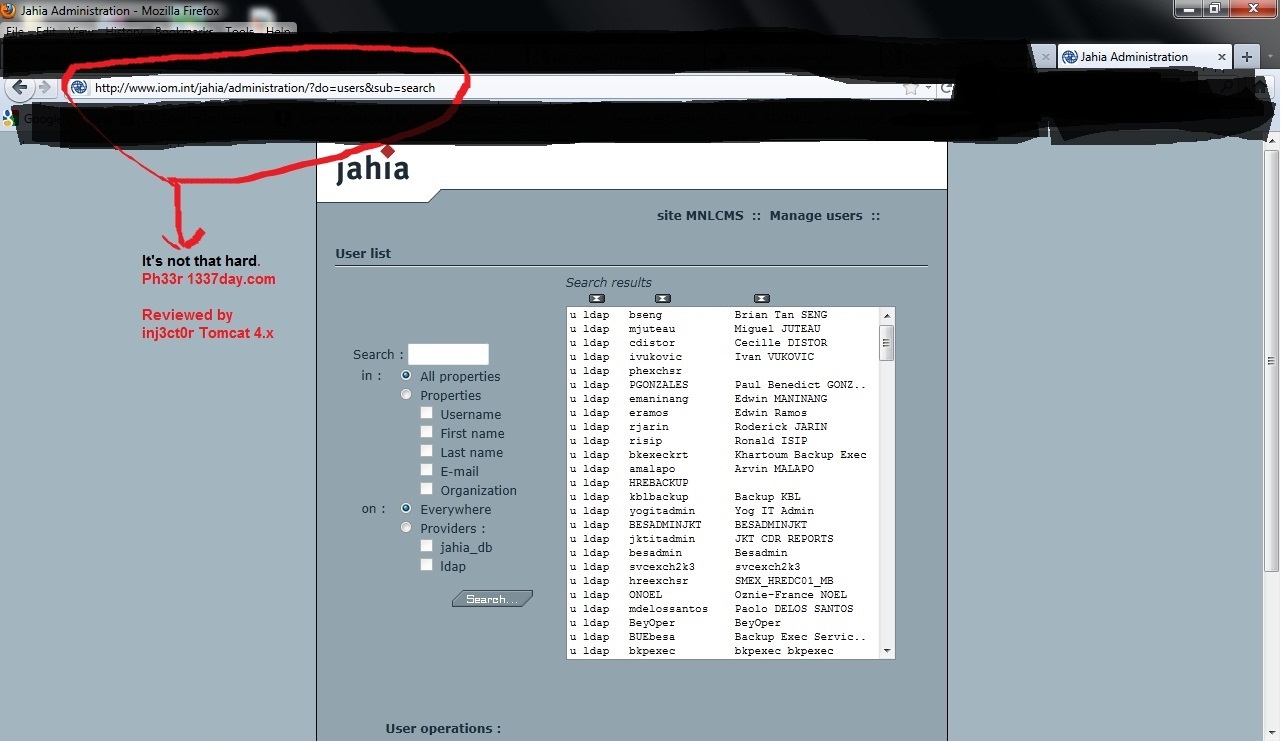This screenshot has height=741, width=1281.
Task: Click the results list scrollbar thumb
Action: 886,342
